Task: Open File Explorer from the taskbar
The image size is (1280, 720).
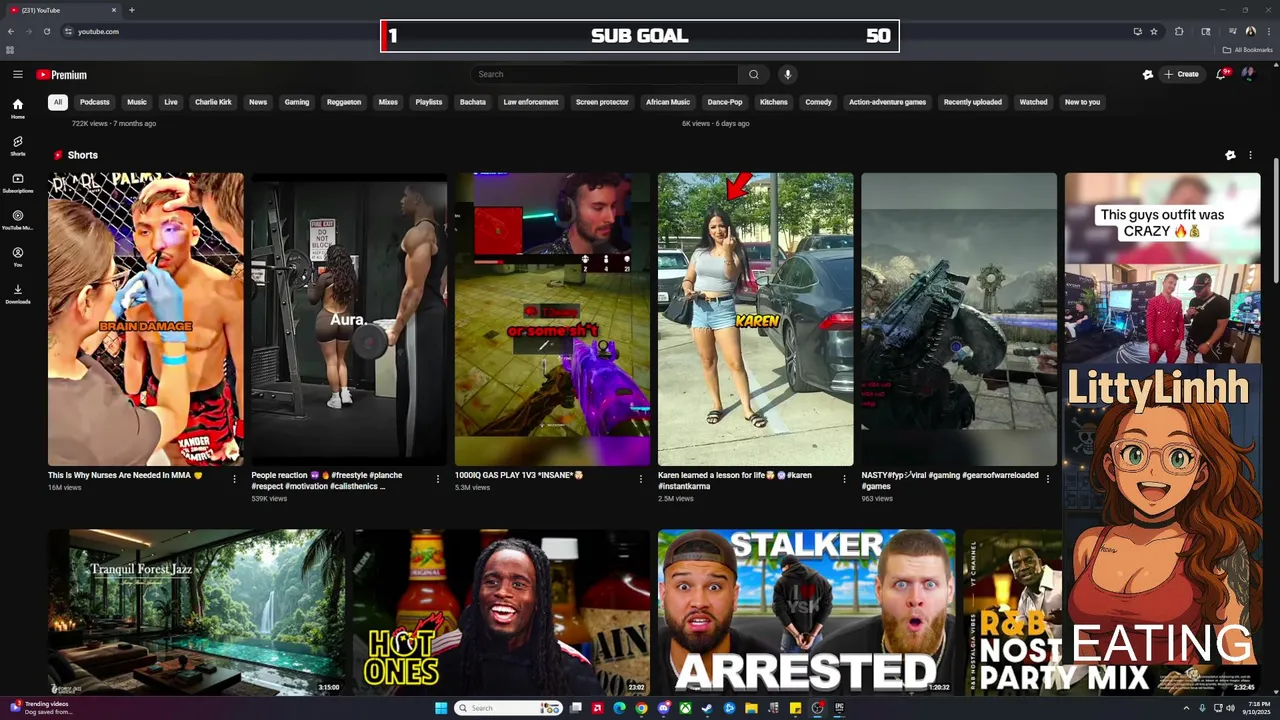Action: click(751, 708)
